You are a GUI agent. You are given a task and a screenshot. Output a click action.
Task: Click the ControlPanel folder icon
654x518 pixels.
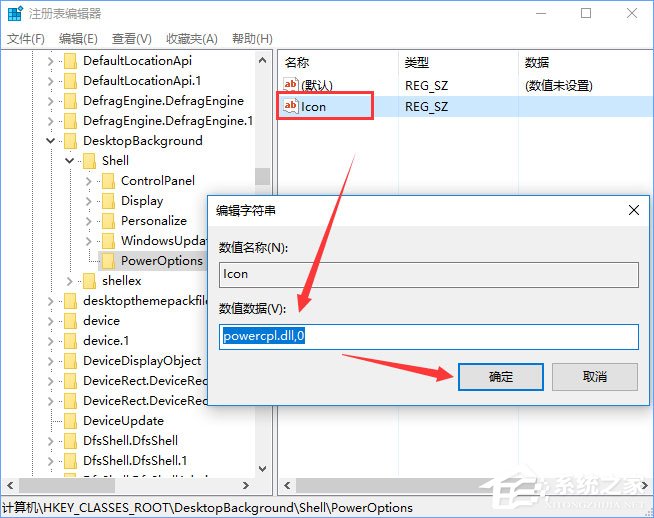click(108, 181)
